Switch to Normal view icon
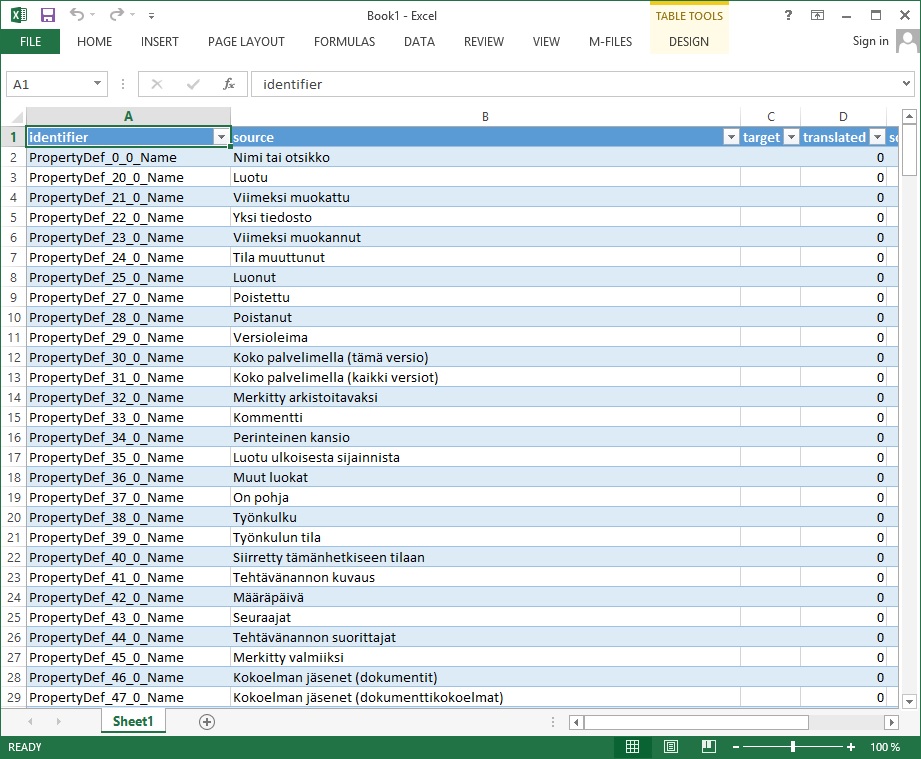 click(633, 747)
